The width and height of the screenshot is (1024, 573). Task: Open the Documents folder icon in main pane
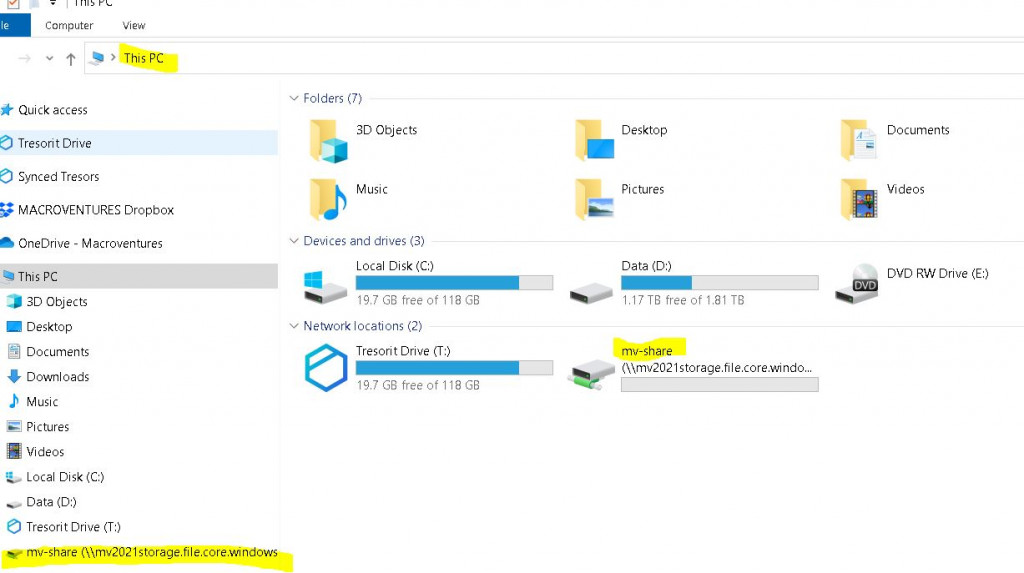[859, 140]
